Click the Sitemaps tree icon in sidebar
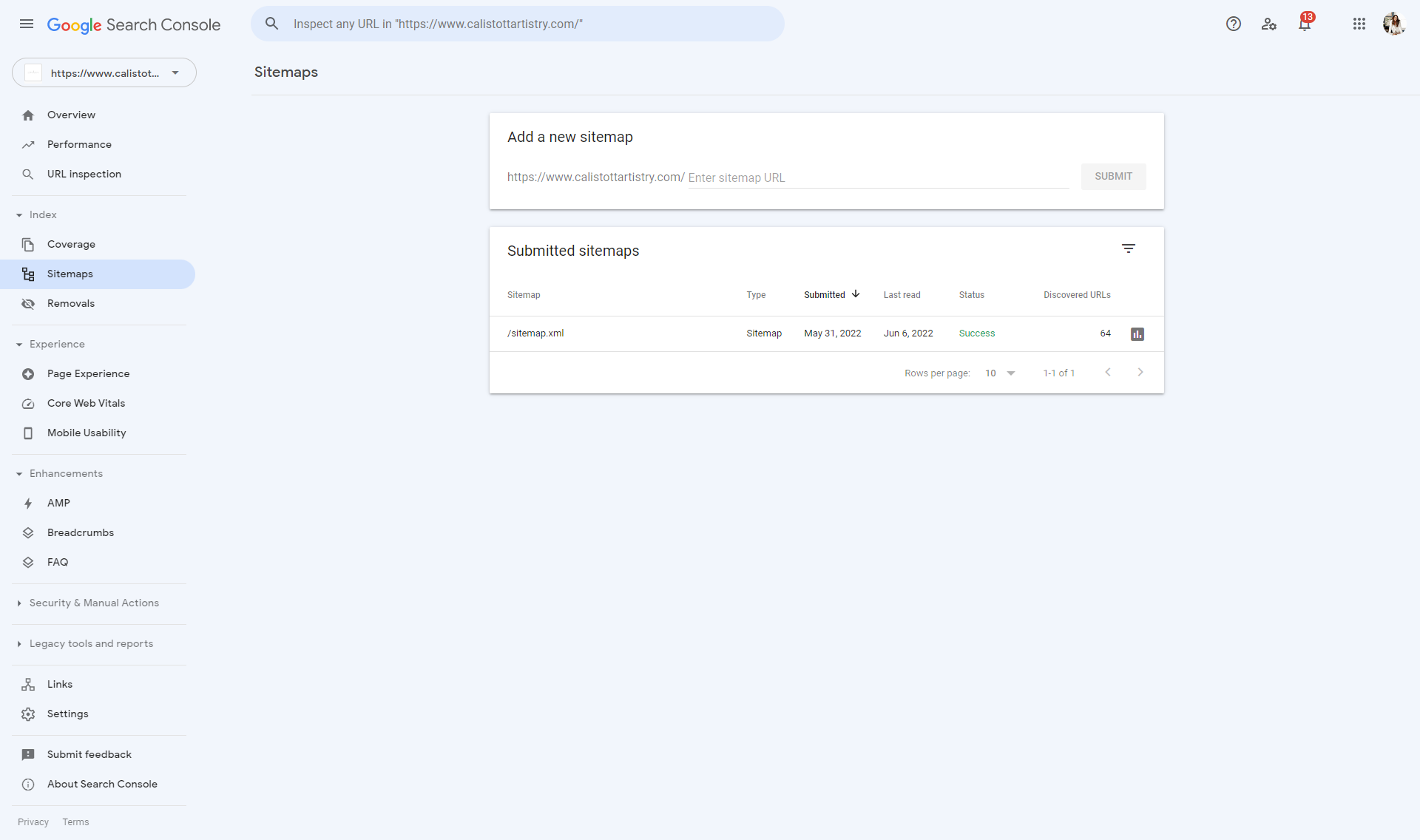 pos(28,274)
